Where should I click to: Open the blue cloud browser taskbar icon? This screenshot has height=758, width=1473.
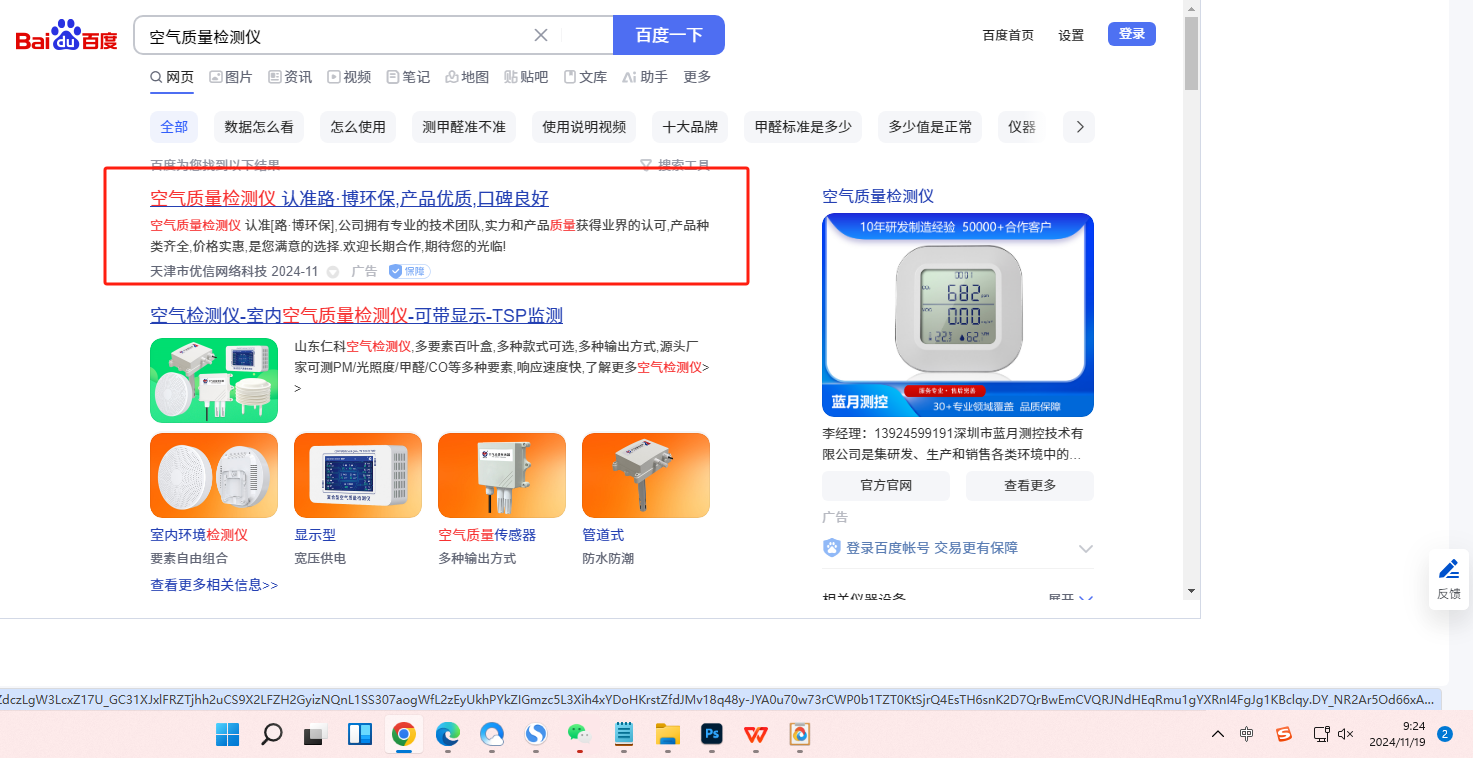pyautogui.click(x=491, y=735)
